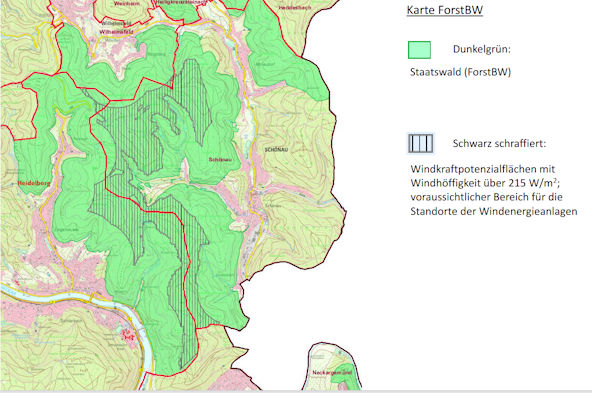Click the red 'Schönau' map label
The image size is (592, 393).
tap(219, 160)
